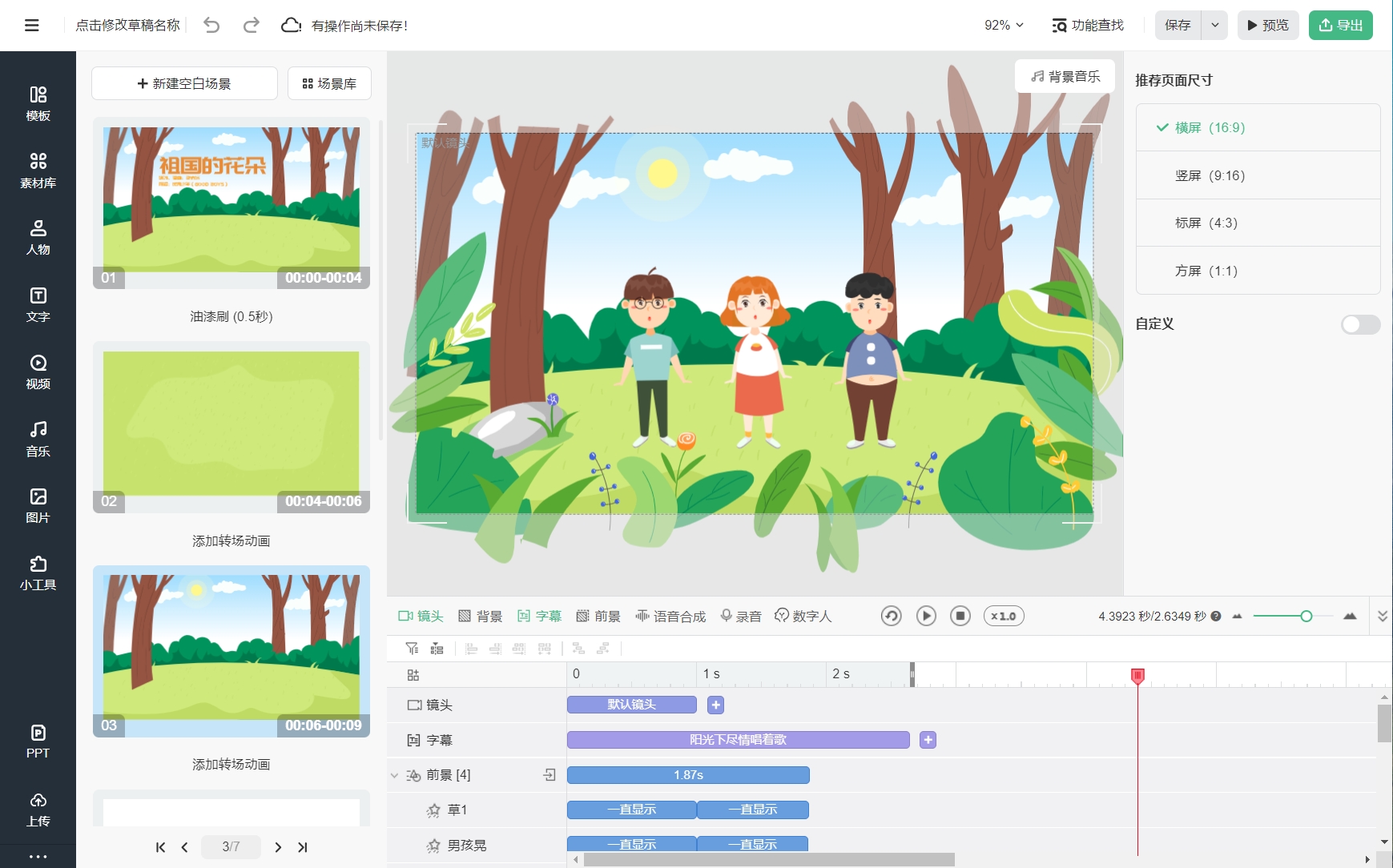Viewport: 1393px width, 868px height.
Task: Select 方屏 (1:1) page size
Action: click(x=1258, y=271)
